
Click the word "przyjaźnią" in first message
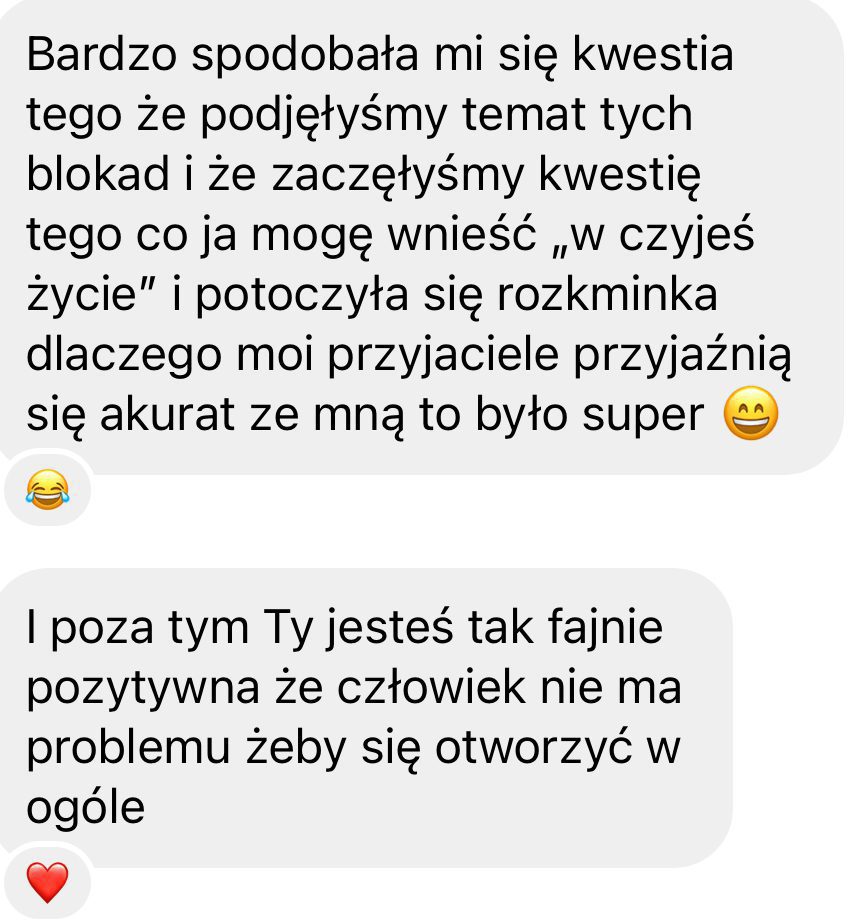point(682,357)
